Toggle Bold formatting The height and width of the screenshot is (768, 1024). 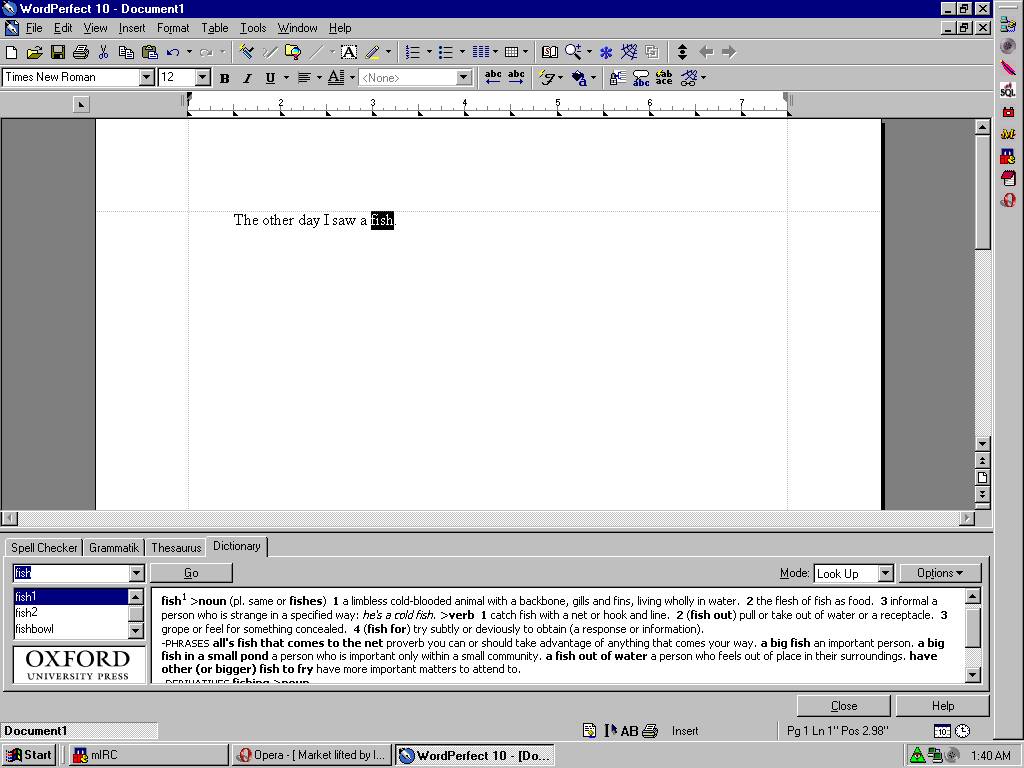[x=225, y=78]
